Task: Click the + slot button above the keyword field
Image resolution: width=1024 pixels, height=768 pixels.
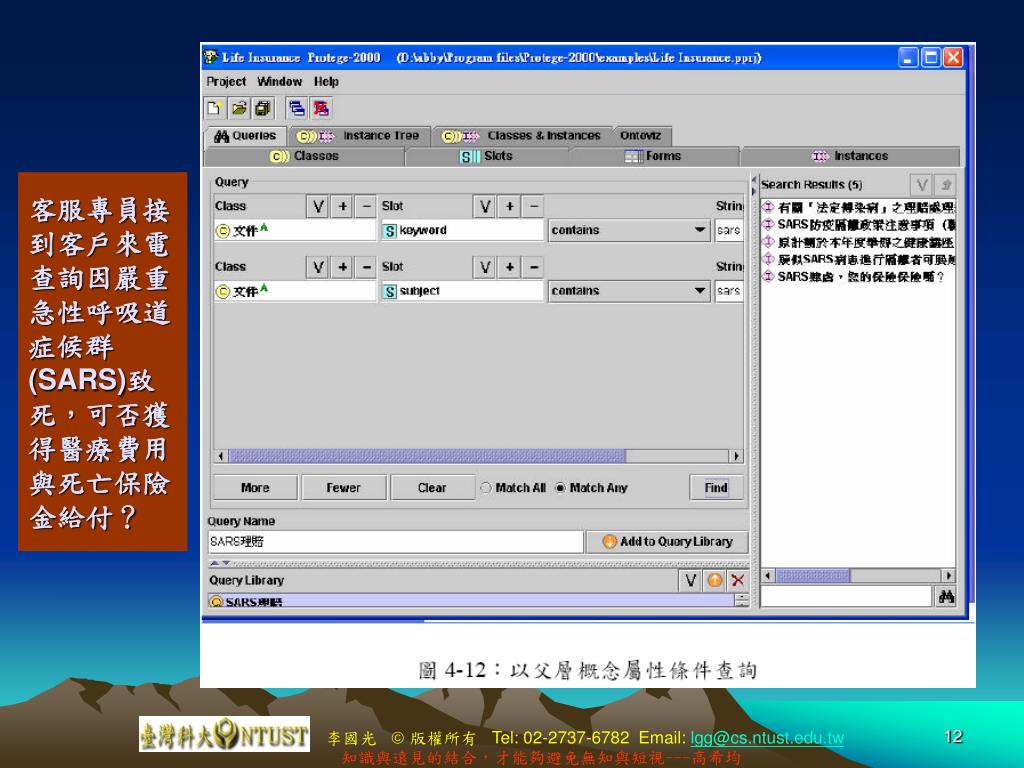Action: (509, 206)
